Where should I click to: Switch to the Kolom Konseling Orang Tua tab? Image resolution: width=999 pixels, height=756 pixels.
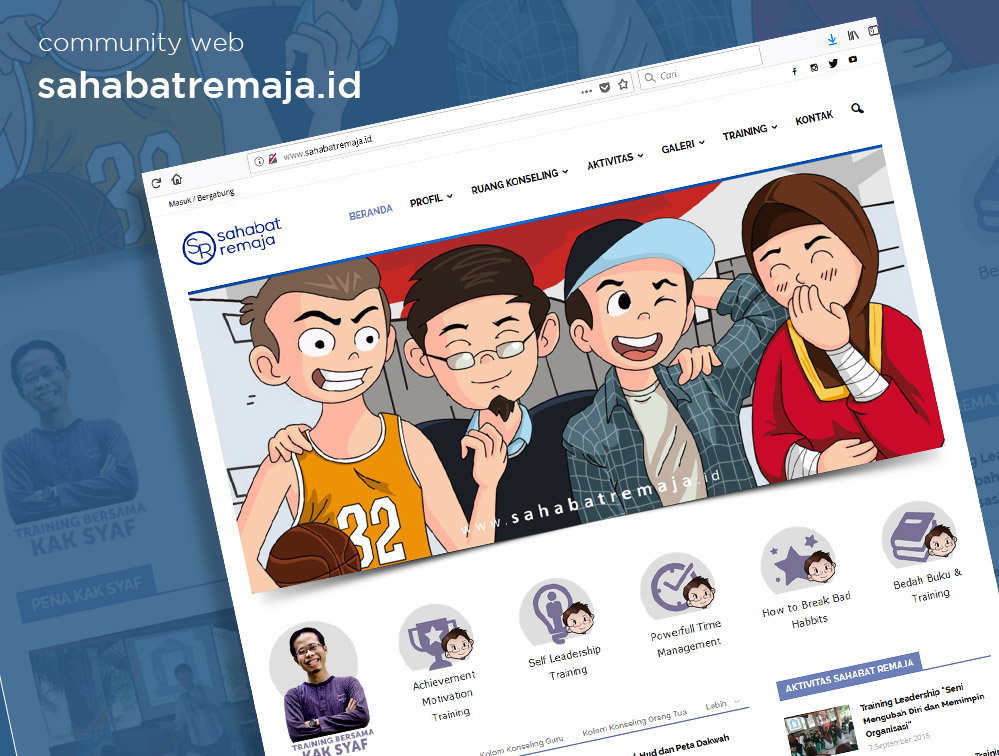(635, 722)
